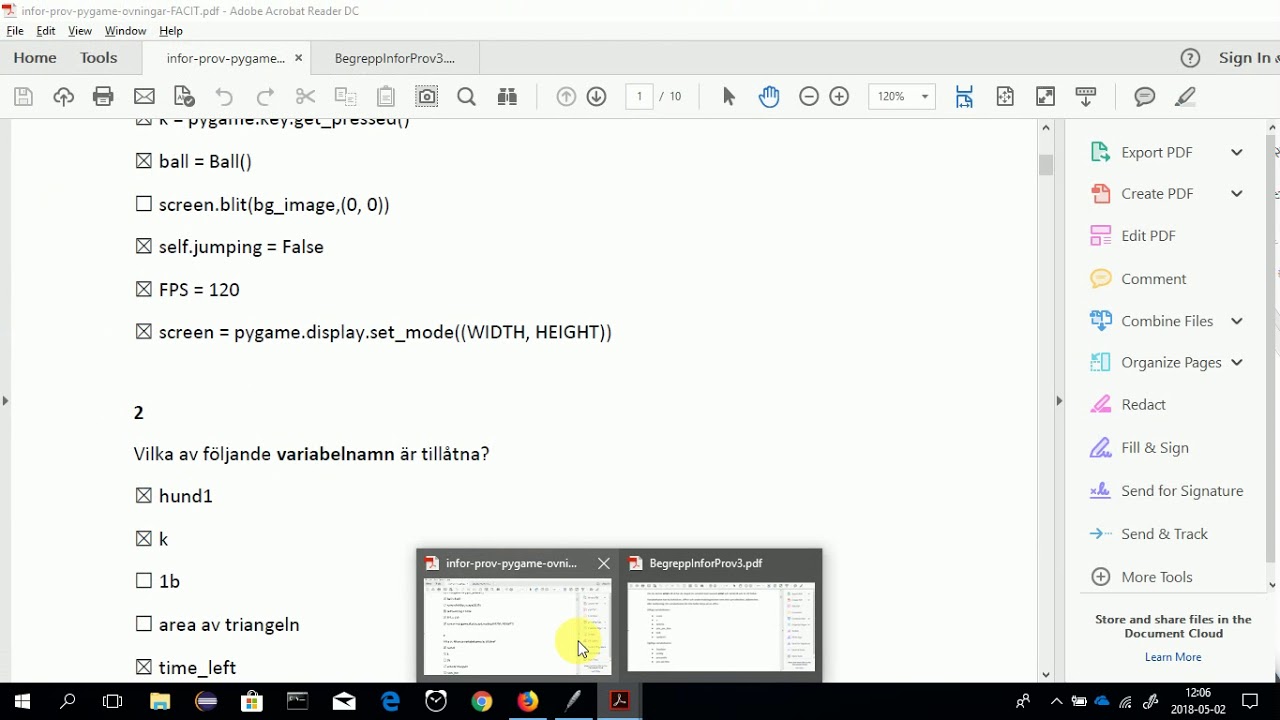This screenshot has width=1280, height=720.
Task: Zoom out with the minus icon
Action: pos(809,97)
